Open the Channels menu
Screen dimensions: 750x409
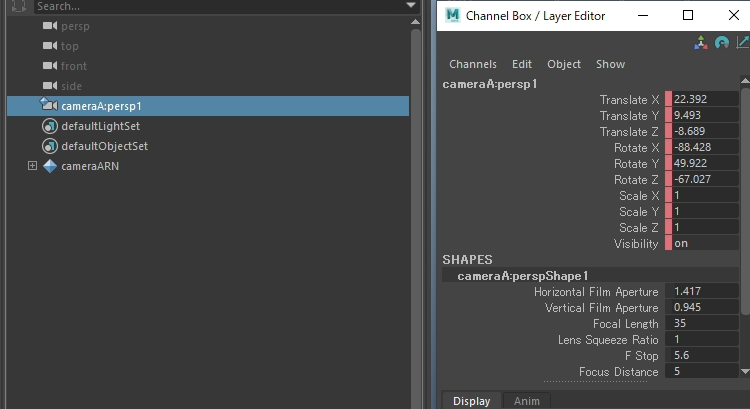[473, 64]
